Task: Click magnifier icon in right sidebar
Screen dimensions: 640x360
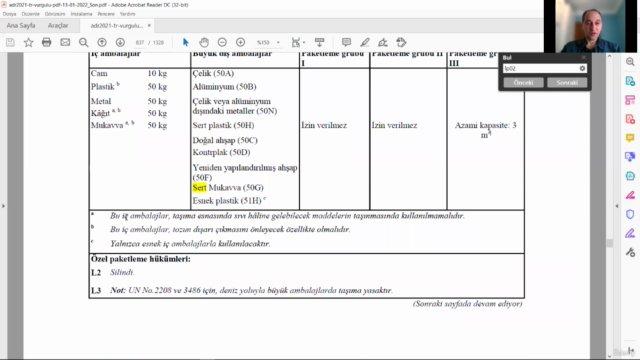Action: 630,62
